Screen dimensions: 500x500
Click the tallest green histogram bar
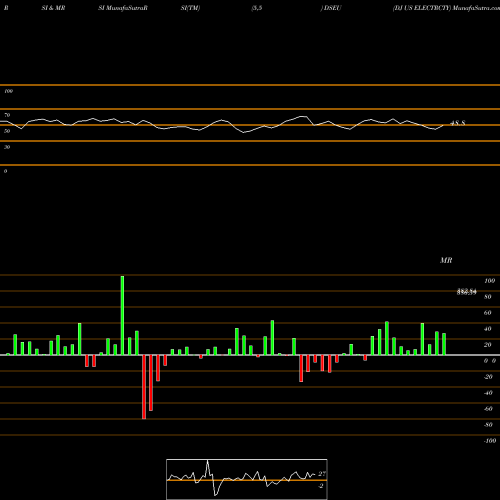122,315
